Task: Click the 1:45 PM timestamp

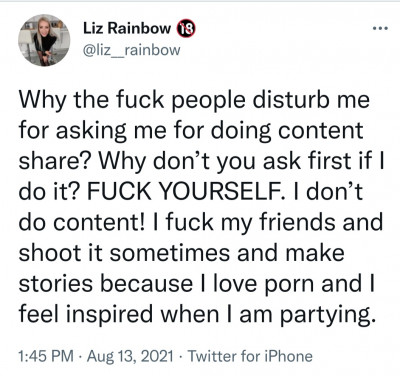Action: click(x=46, y=356)
